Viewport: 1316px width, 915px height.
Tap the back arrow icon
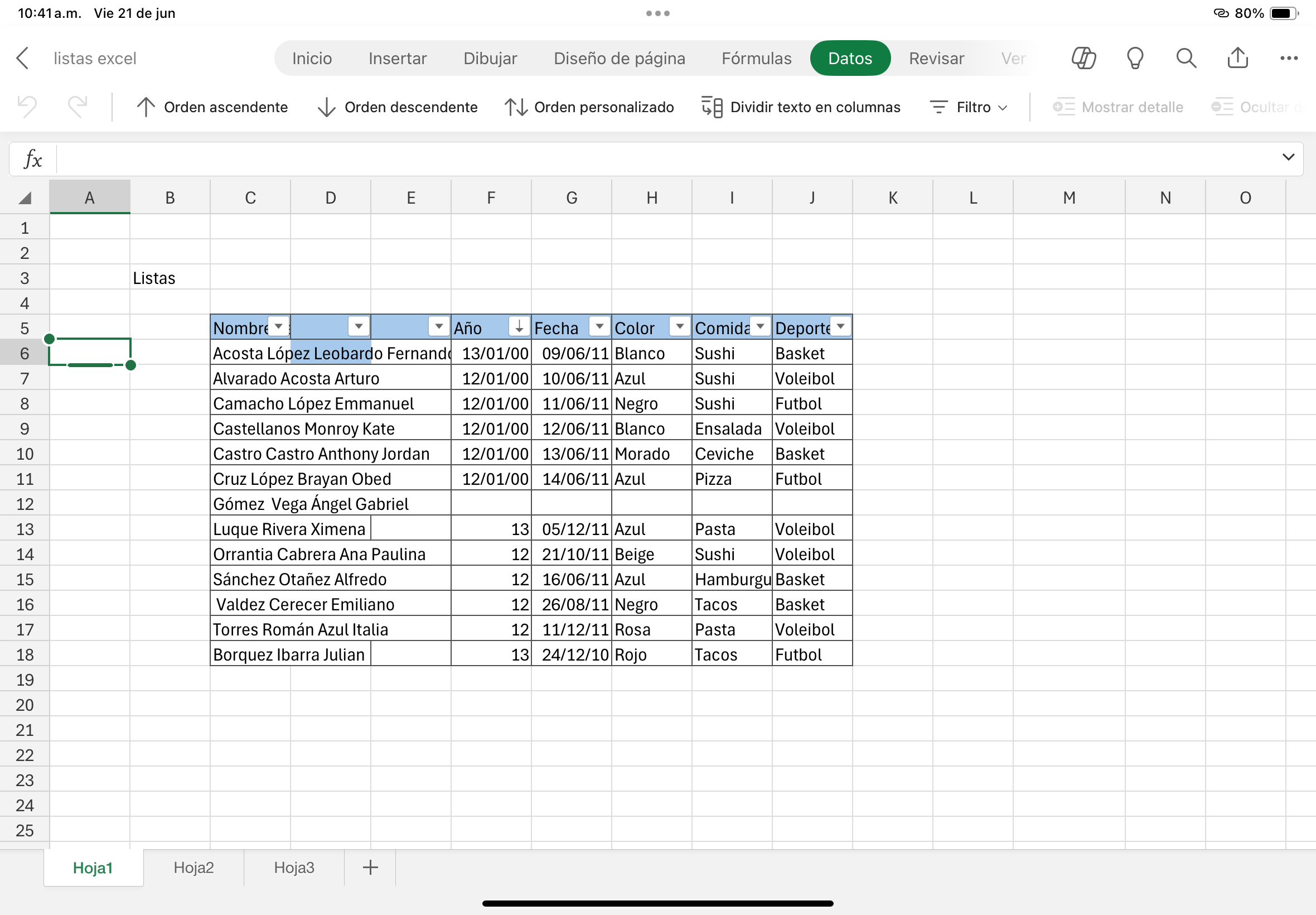point(23,58)
